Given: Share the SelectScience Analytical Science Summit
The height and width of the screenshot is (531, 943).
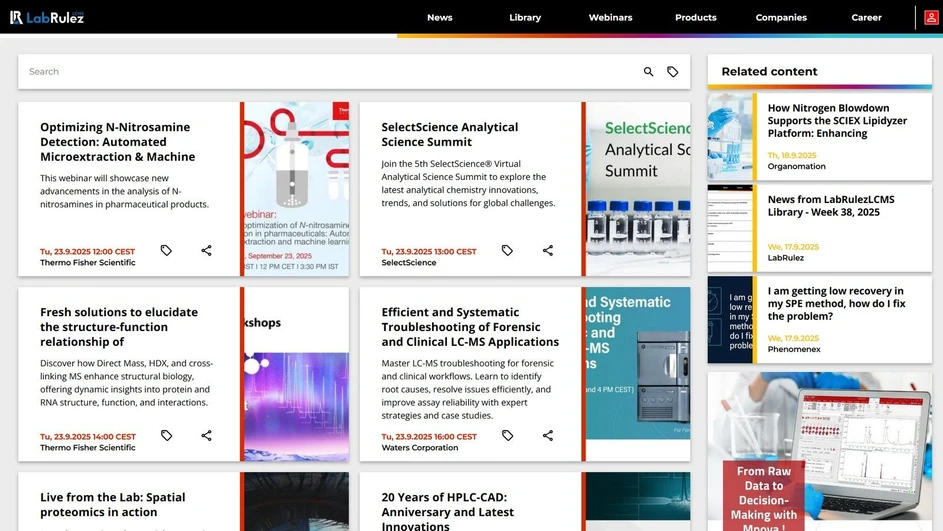Looking at the screenshot, I should [548, 251].
